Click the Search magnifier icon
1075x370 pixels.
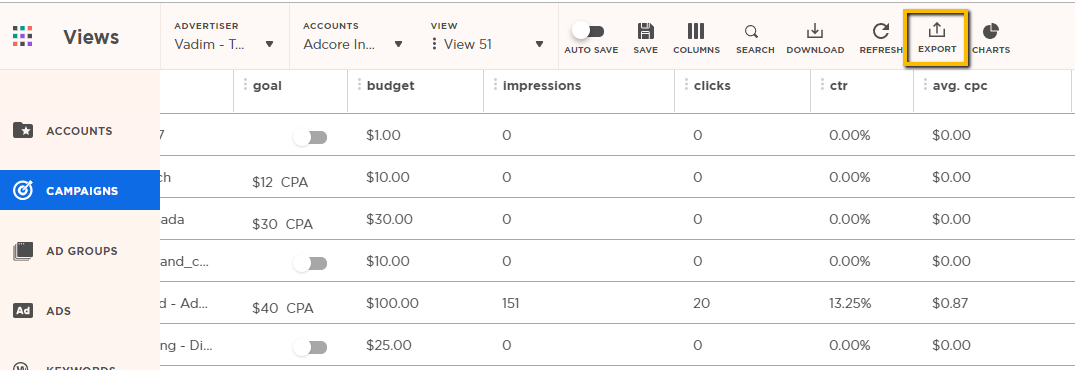pos(751,32)
